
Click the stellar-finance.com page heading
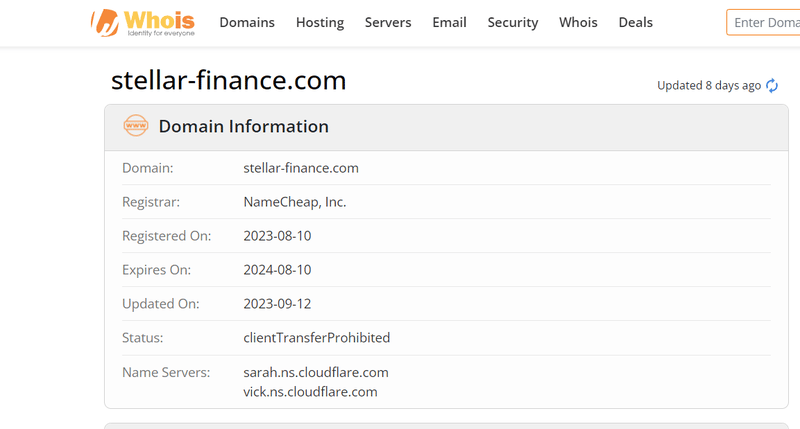(x=229, y=80)
